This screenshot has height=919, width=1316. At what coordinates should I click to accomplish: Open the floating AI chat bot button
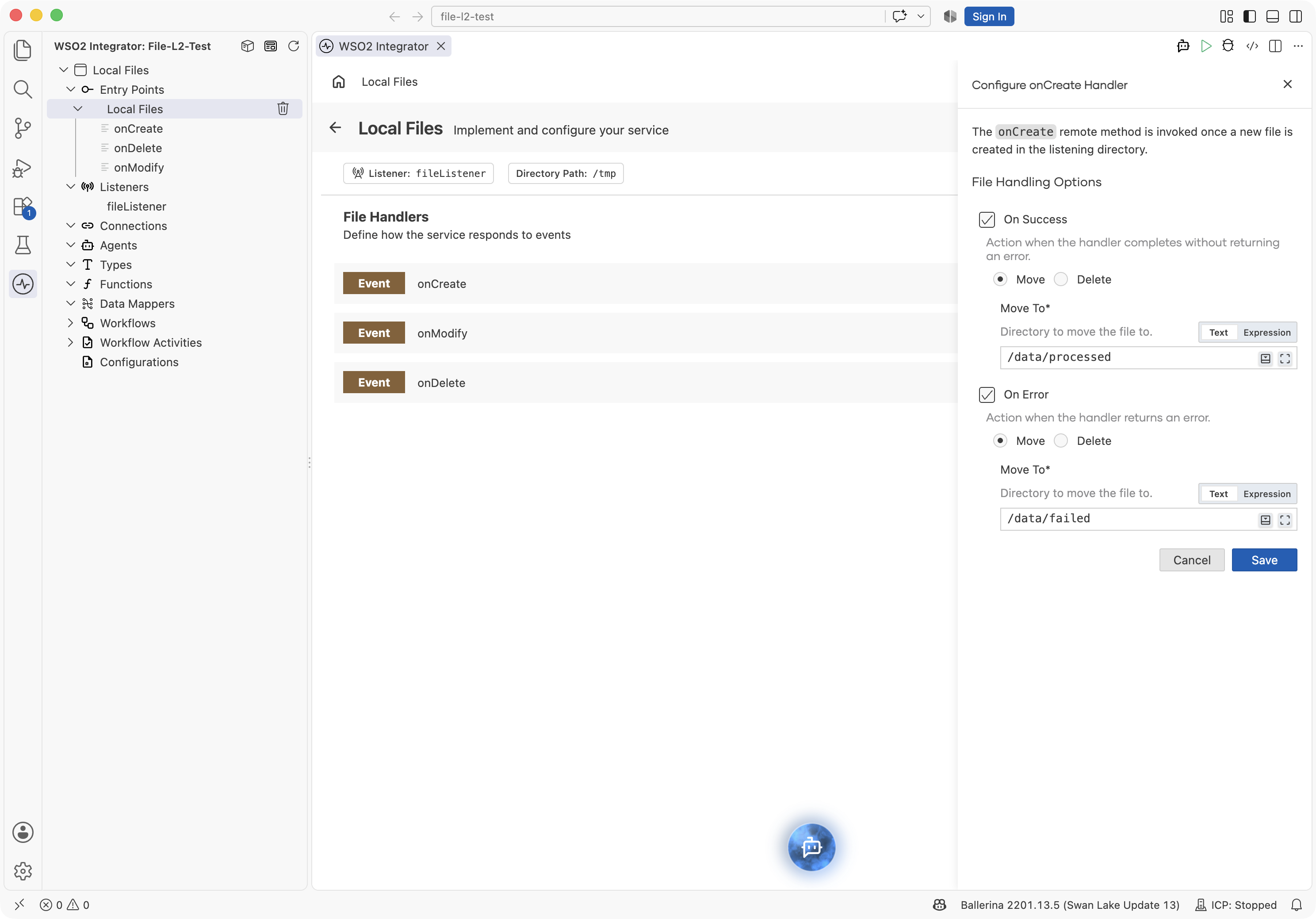811,847
